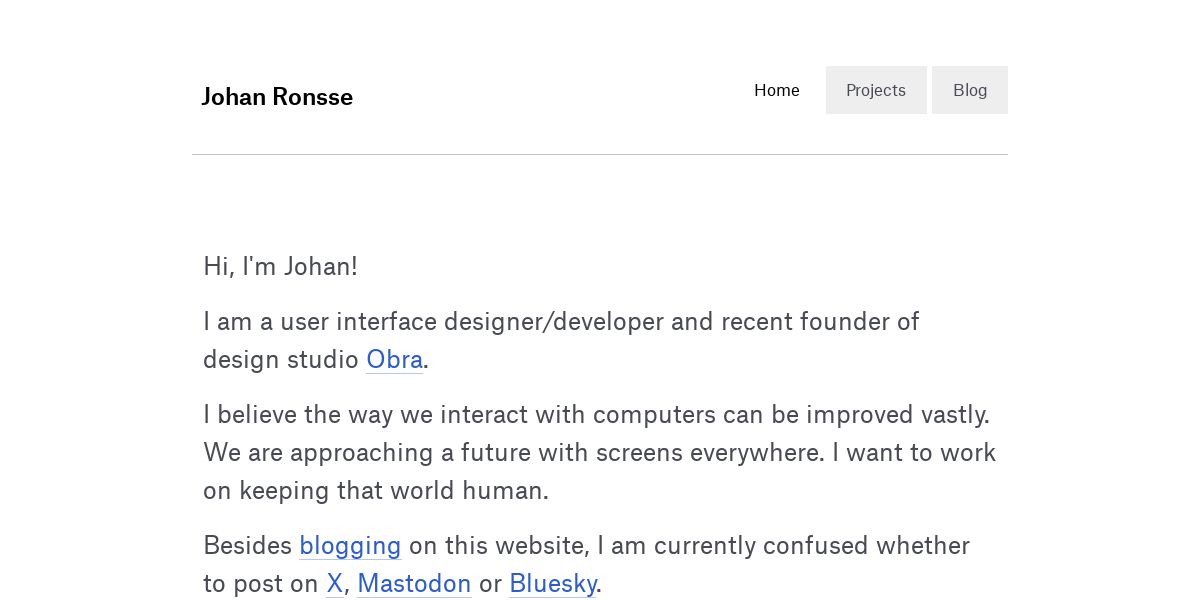Screen dimensions: 1200x600
Task: Open the Obra design studio link
Action: coord(394,359)
